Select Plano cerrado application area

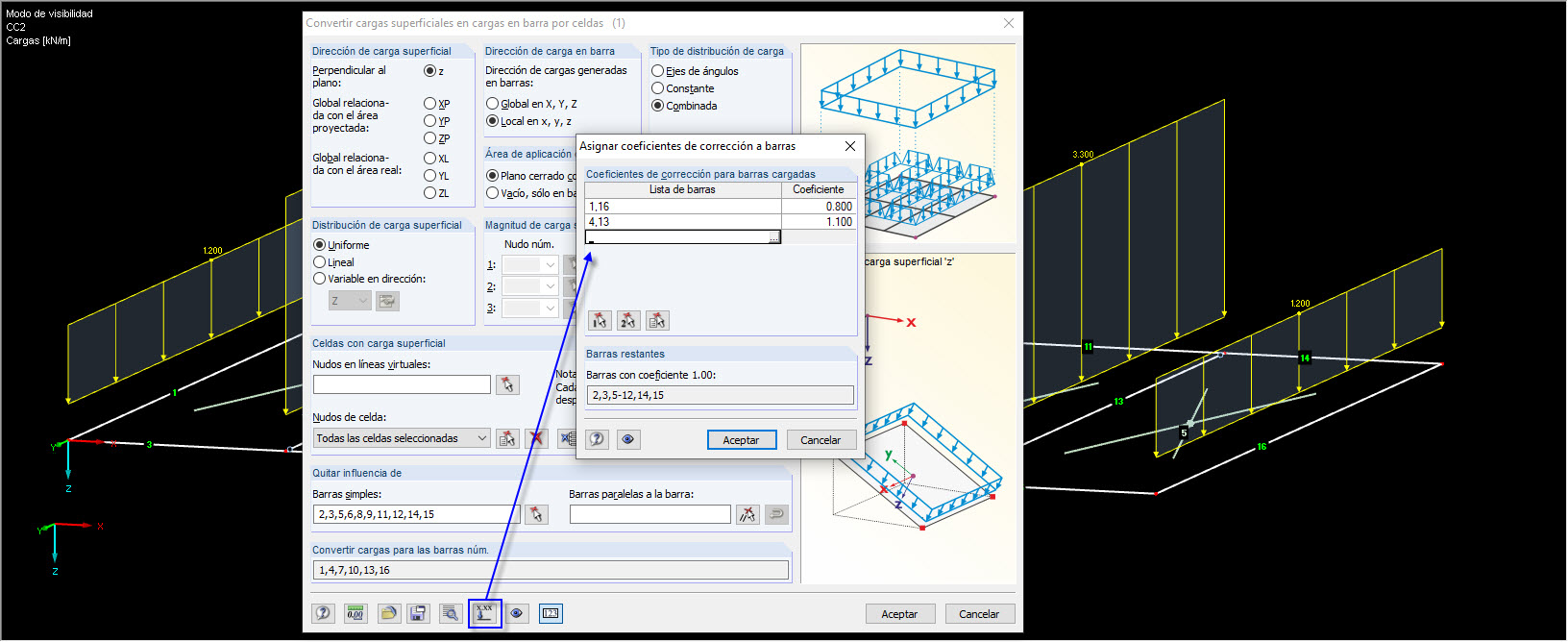492,176
